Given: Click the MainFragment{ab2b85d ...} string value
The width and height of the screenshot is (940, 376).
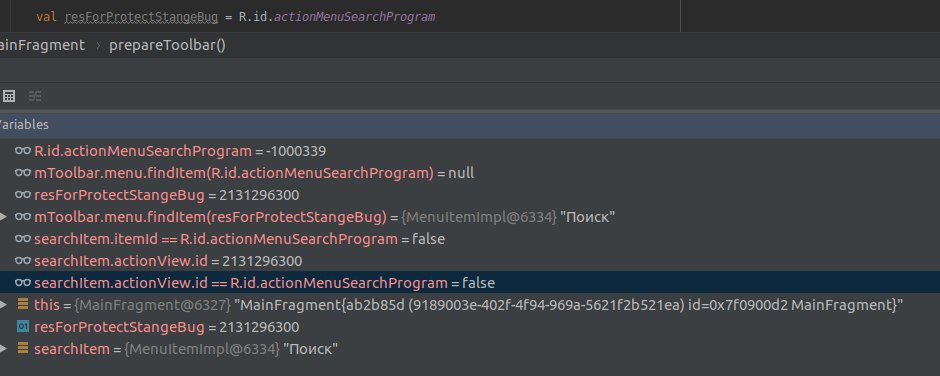Looking at the screenshot, I should pyautogui.click(x=568, y=305).
